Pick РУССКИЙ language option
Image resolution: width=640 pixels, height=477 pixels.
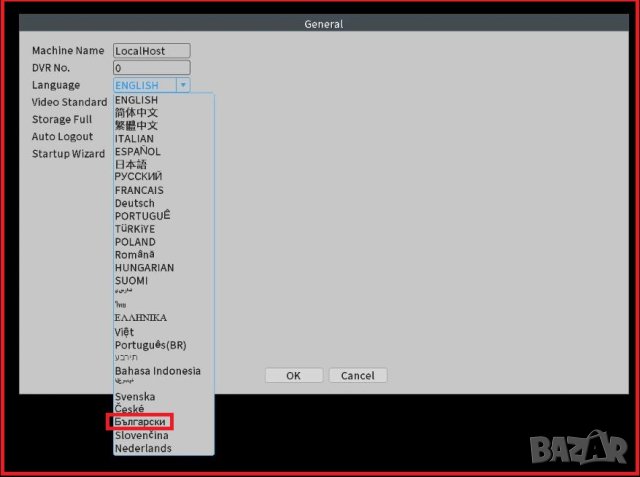[138, 177]
